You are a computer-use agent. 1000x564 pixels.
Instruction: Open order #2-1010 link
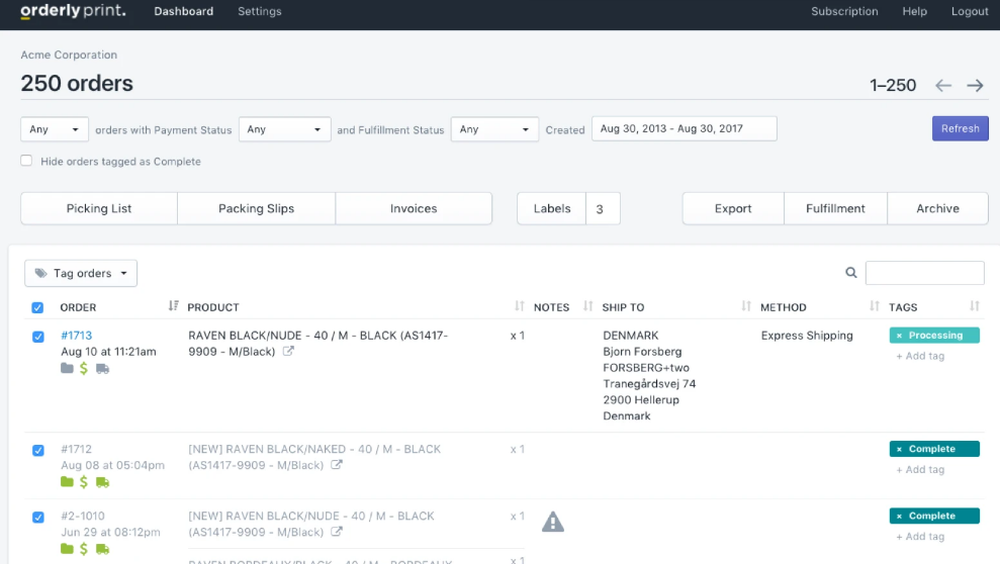(x=83, y=516)
